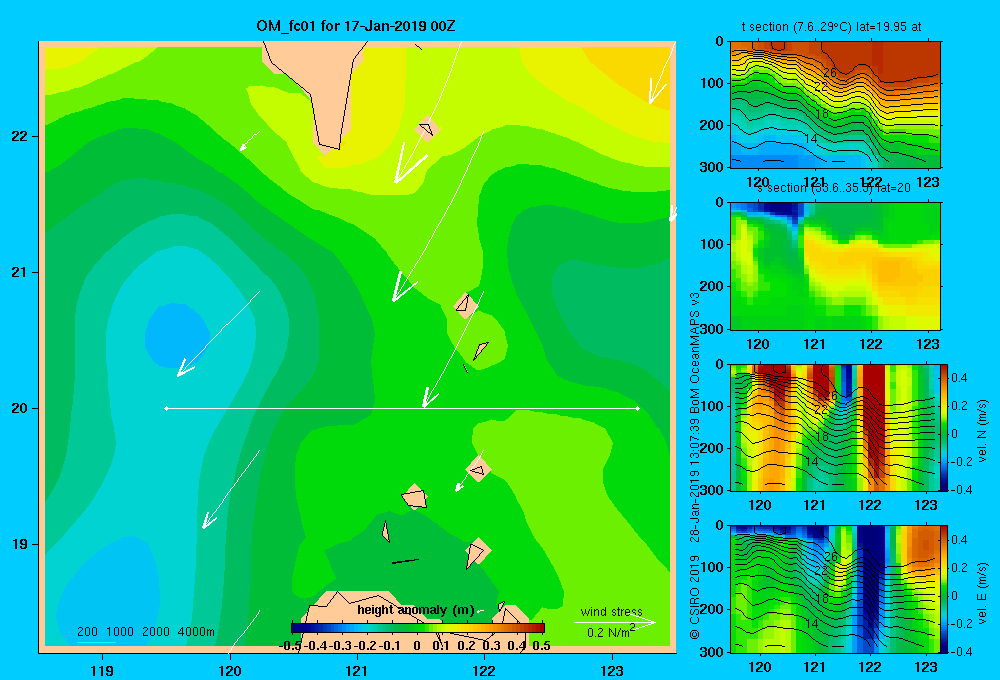
Task: Click latitude label 21 on the map axis
Action: pos(20,272)
